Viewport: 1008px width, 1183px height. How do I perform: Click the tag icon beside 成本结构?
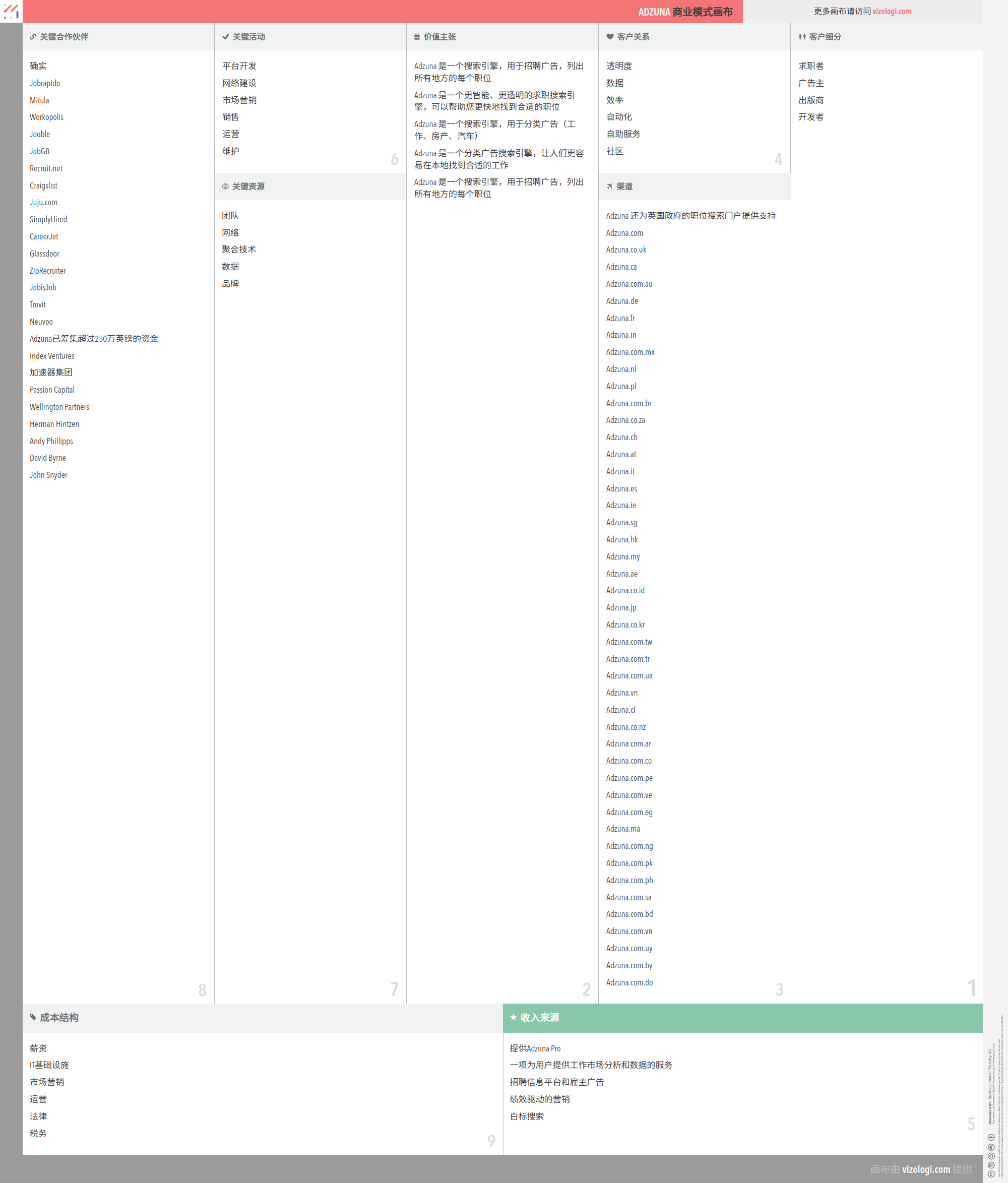(33, 1017)
